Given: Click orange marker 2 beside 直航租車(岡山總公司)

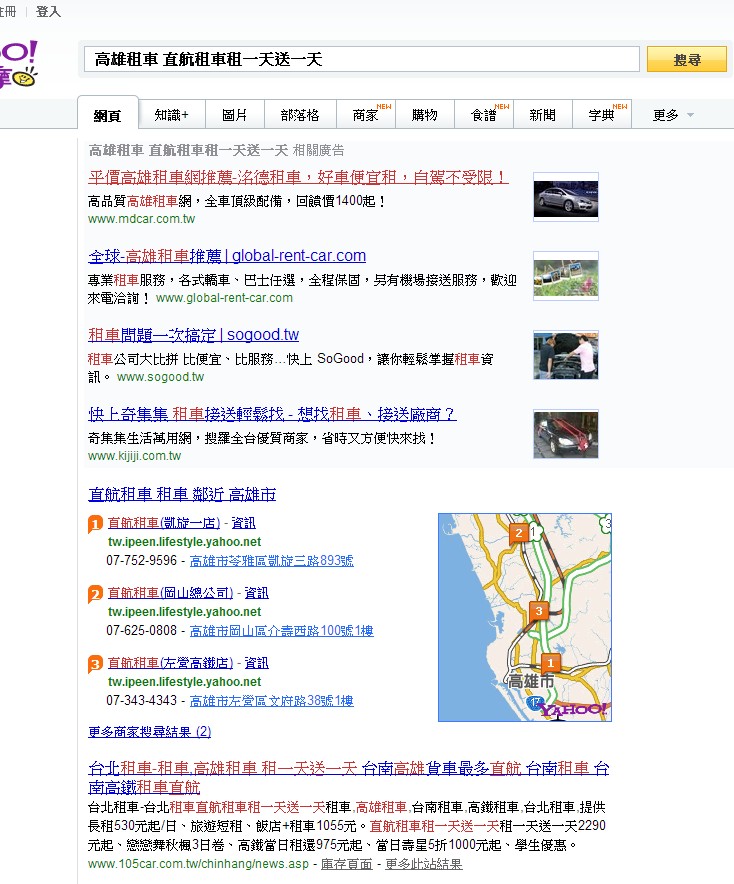Looking at the screenshot, I should tap(95, 594).
